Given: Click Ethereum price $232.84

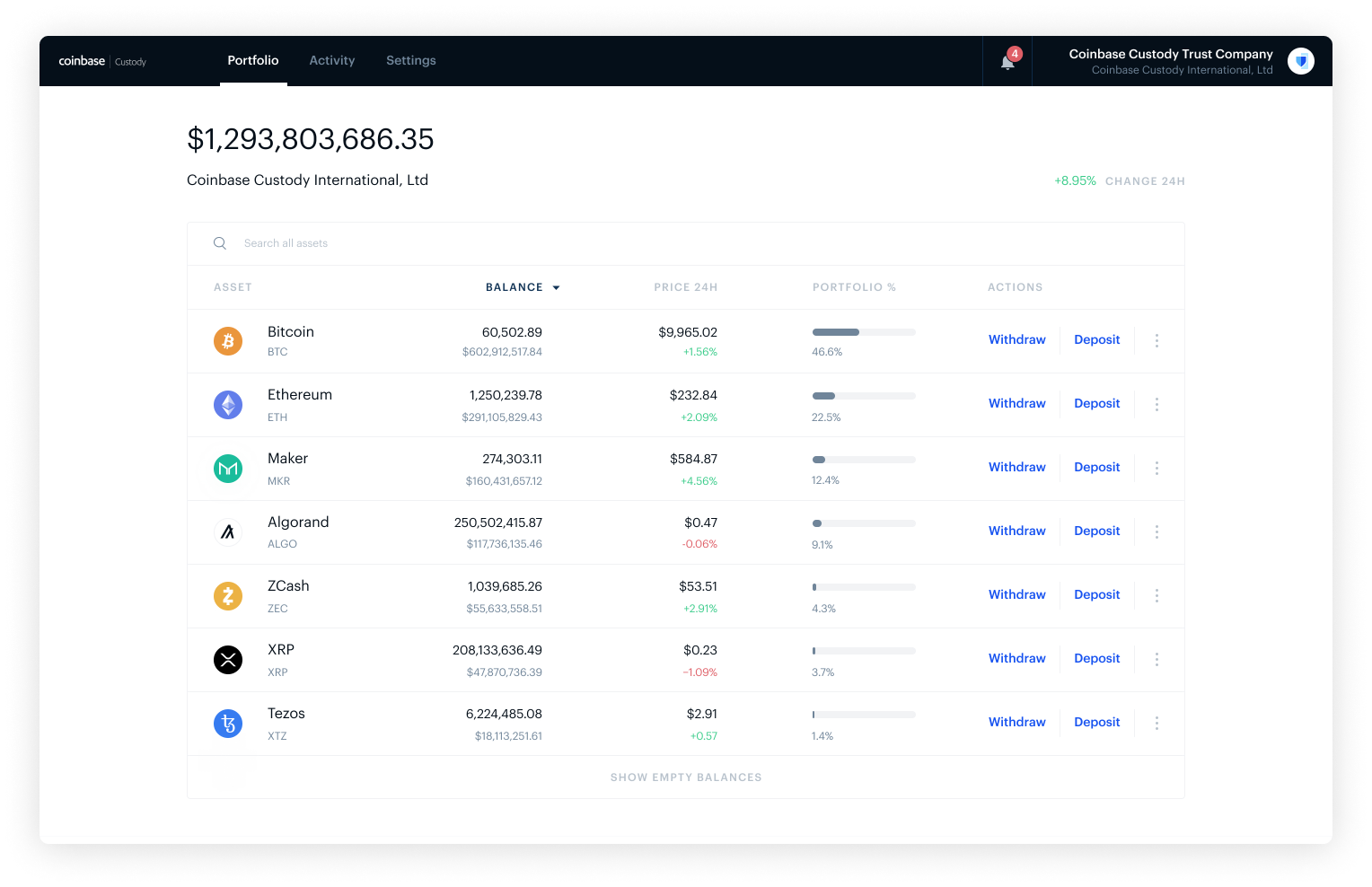Looking at the screenshot, I should (693, 395).
